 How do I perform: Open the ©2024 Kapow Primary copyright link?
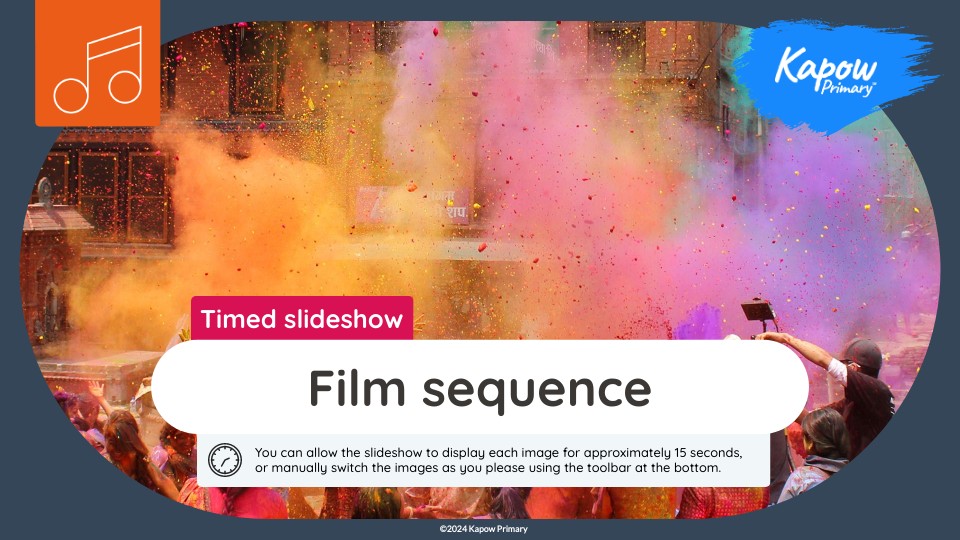pyautogui.click(x=483, y=528)
